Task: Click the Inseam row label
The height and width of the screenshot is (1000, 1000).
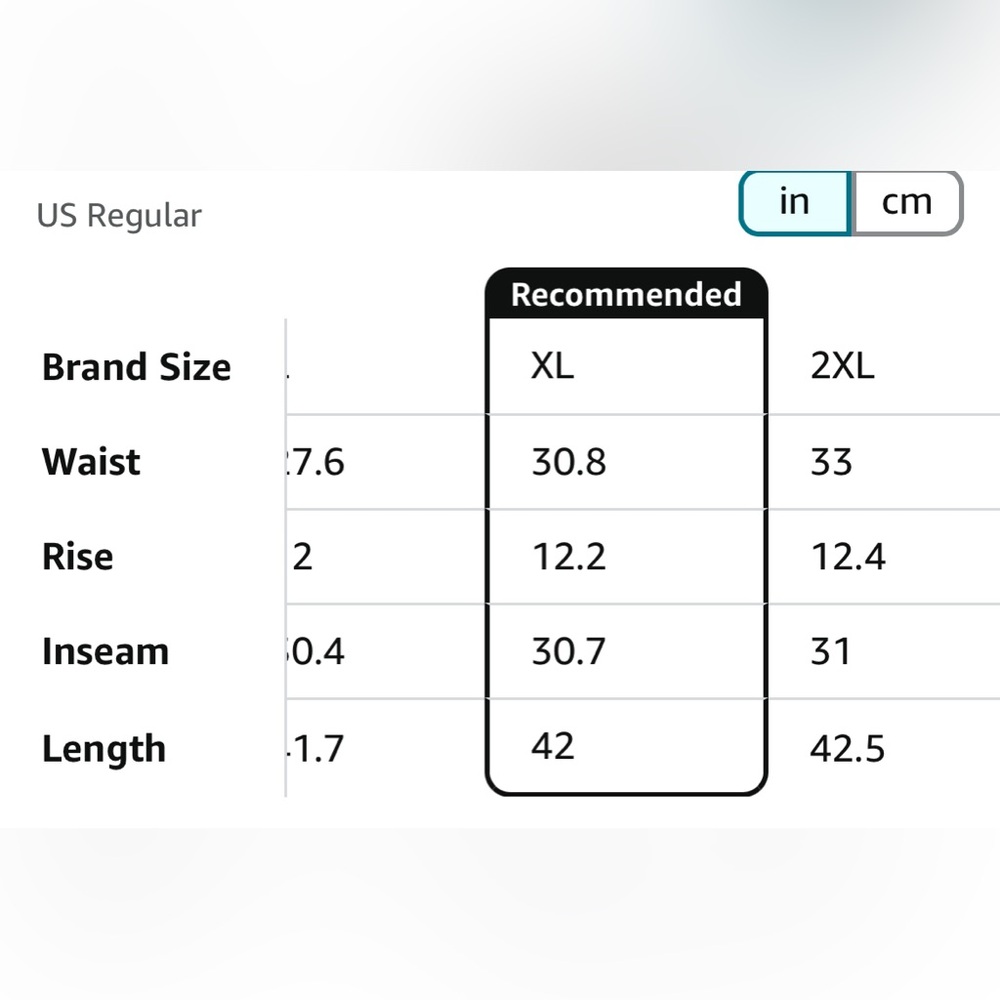Action: point(105,651)
